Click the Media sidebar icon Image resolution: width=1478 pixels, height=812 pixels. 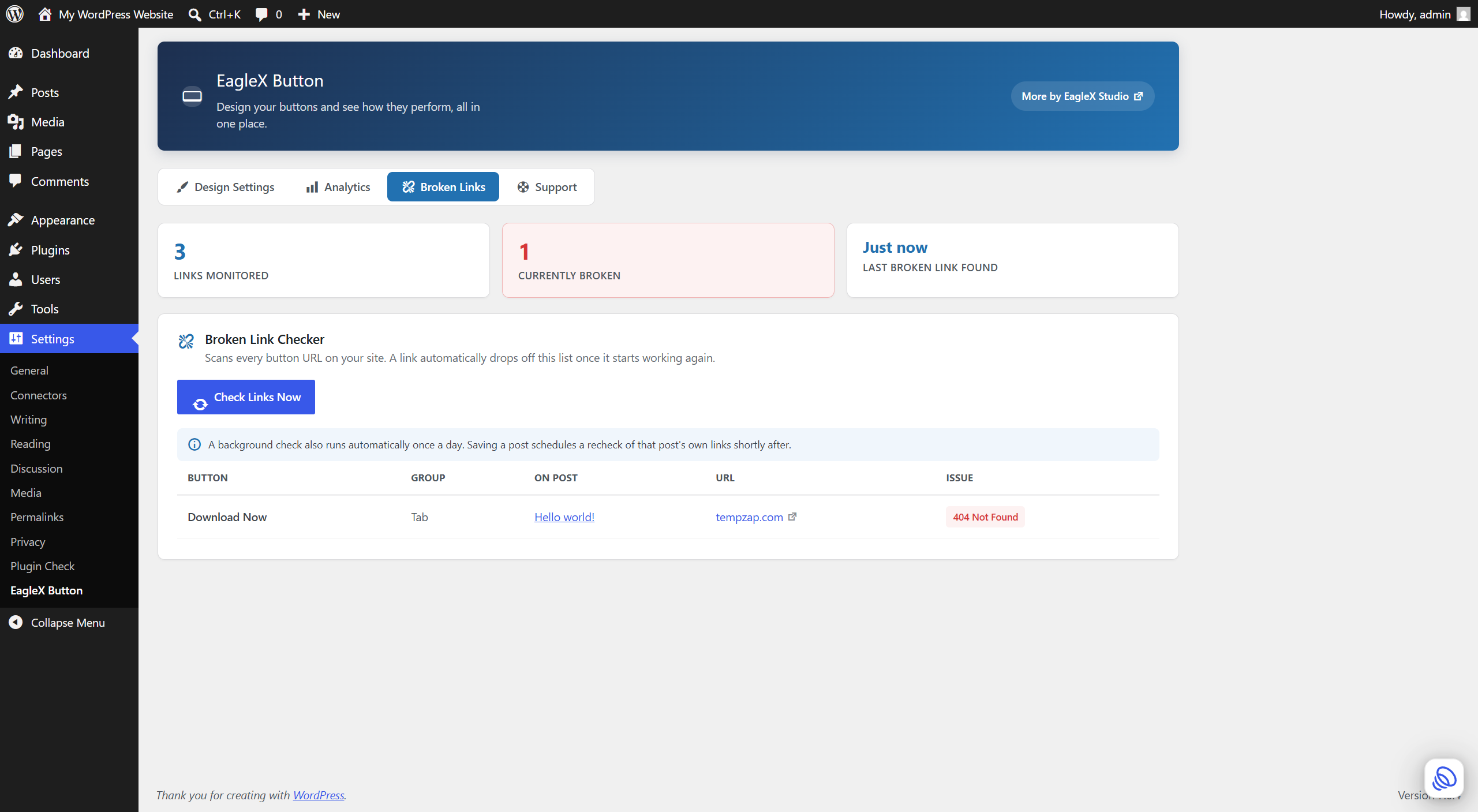pyautogui.click(x=16, y=122)
